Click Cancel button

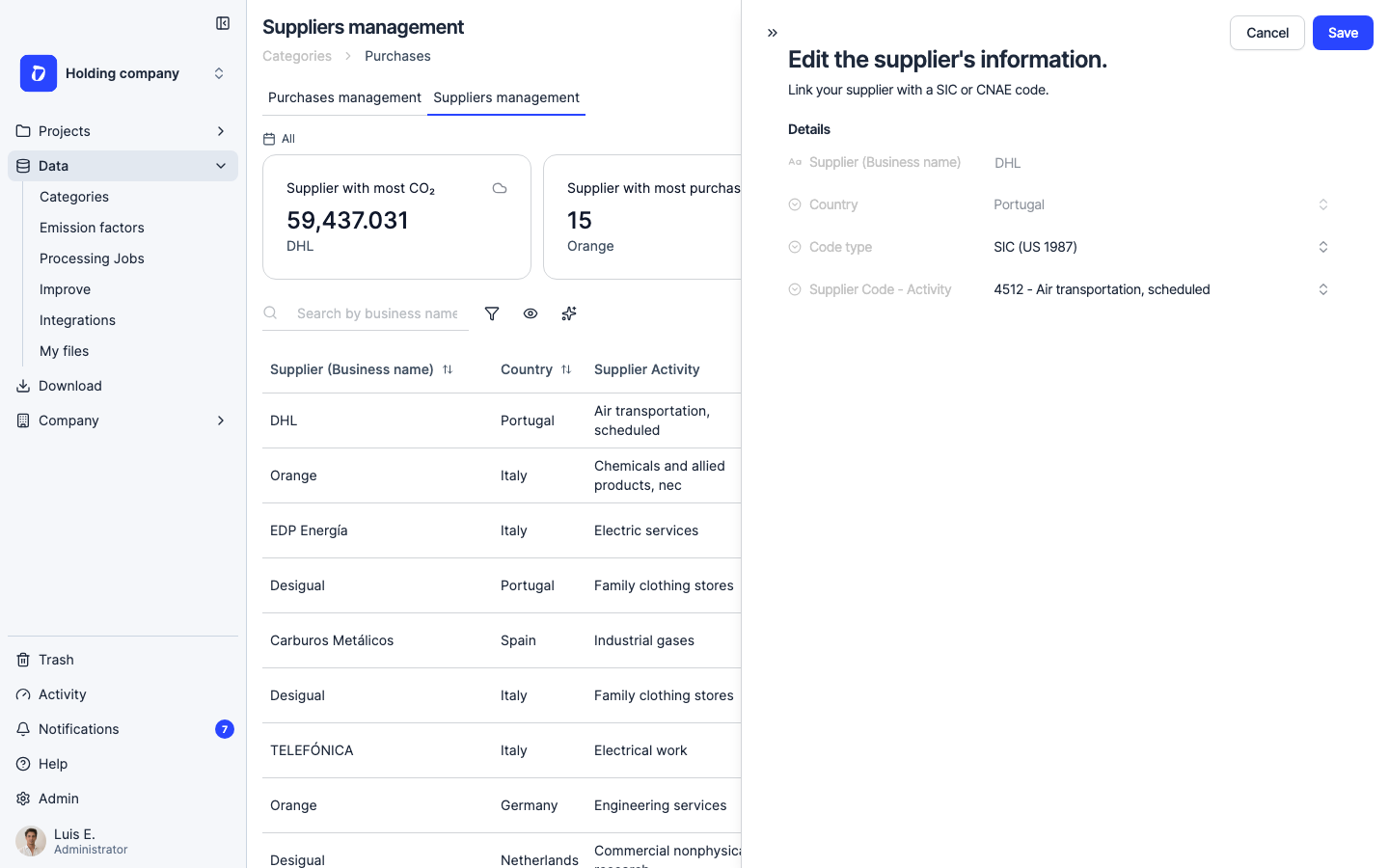(1267, 33)
